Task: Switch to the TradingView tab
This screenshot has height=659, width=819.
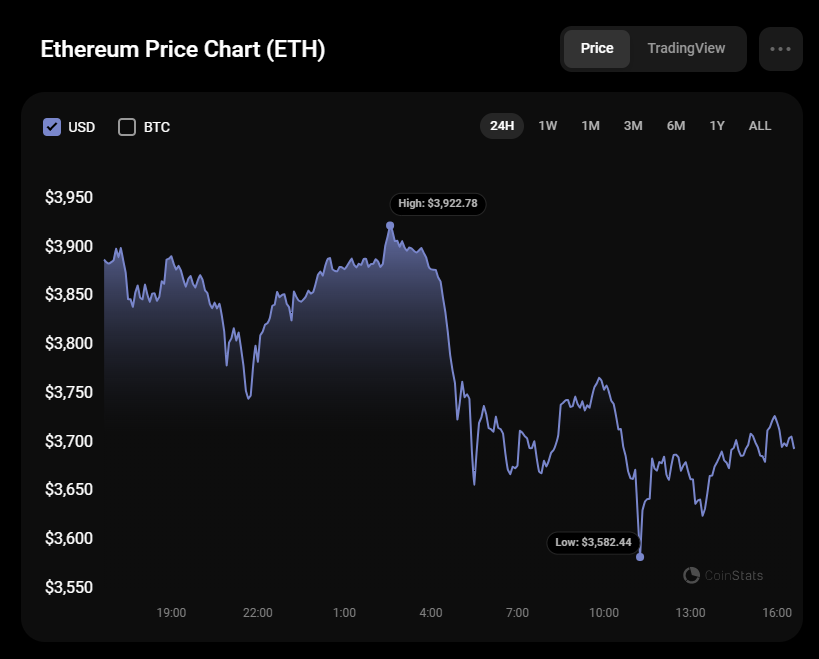Action: tap(686, 48)
